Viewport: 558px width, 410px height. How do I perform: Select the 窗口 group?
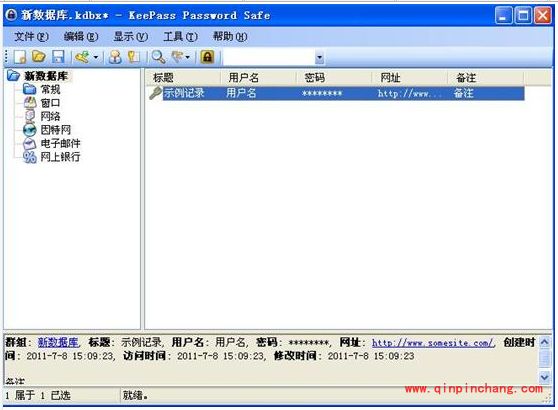pyautogui.click(x=50, y=103)
